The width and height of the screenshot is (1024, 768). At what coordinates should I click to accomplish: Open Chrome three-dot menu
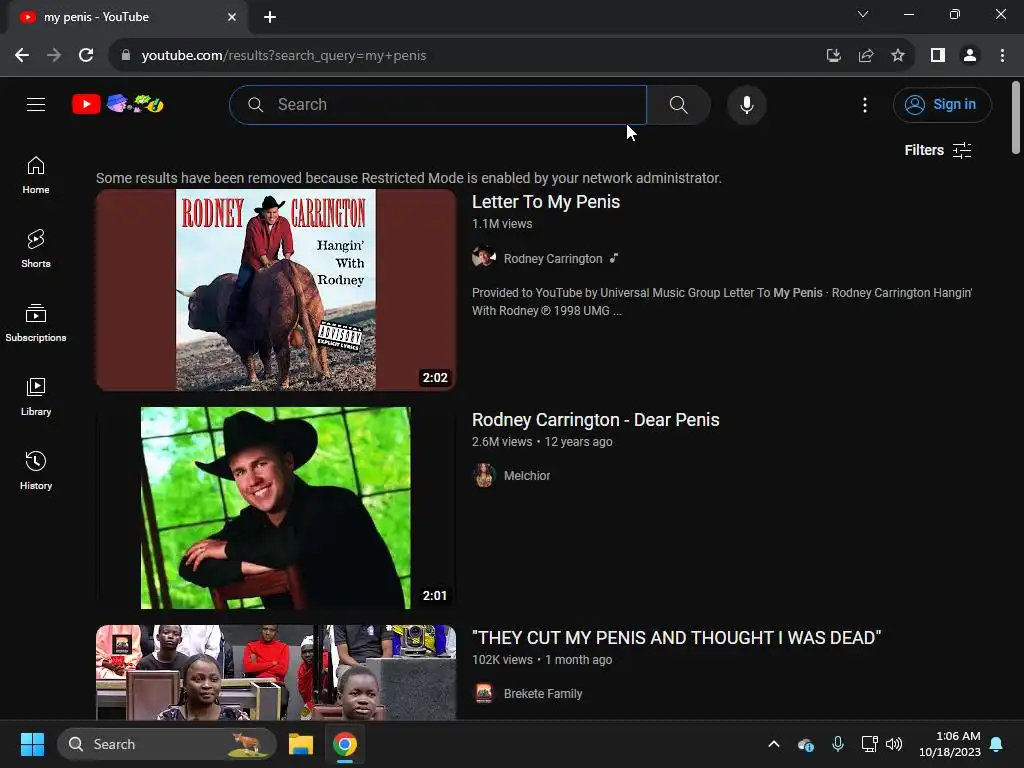pos(1002,56)
